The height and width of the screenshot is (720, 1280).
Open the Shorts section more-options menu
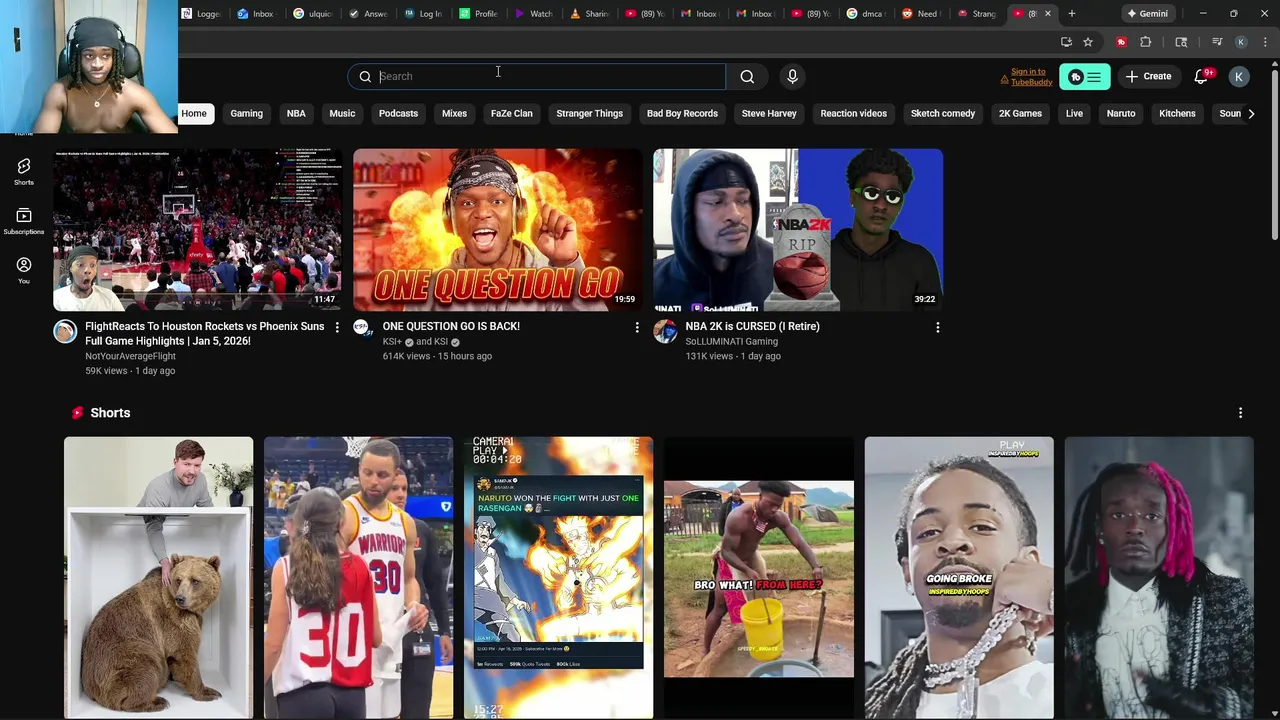point(1240,413)
